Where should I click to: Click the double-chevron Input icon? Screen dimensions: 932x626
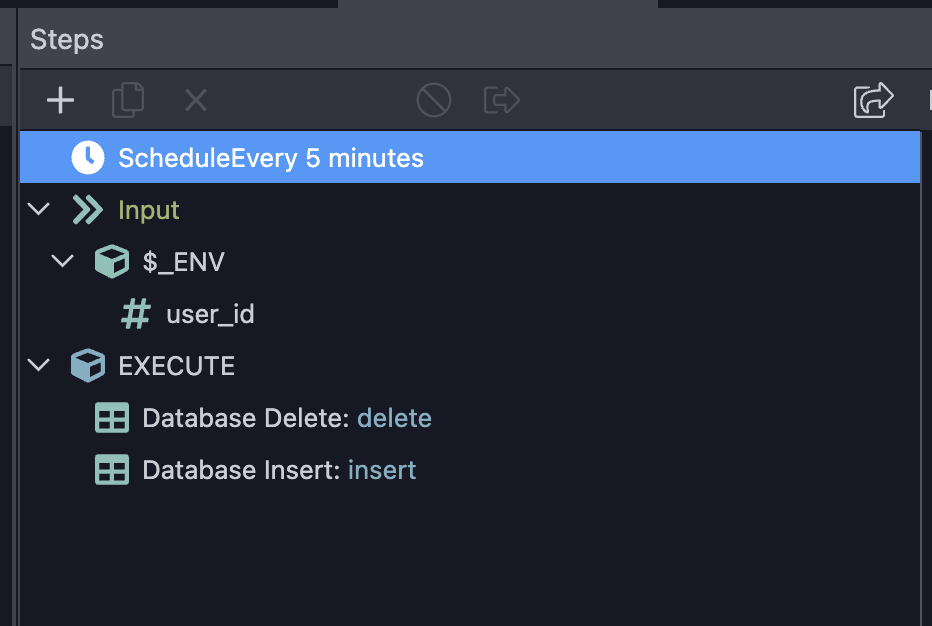(87, 209)
